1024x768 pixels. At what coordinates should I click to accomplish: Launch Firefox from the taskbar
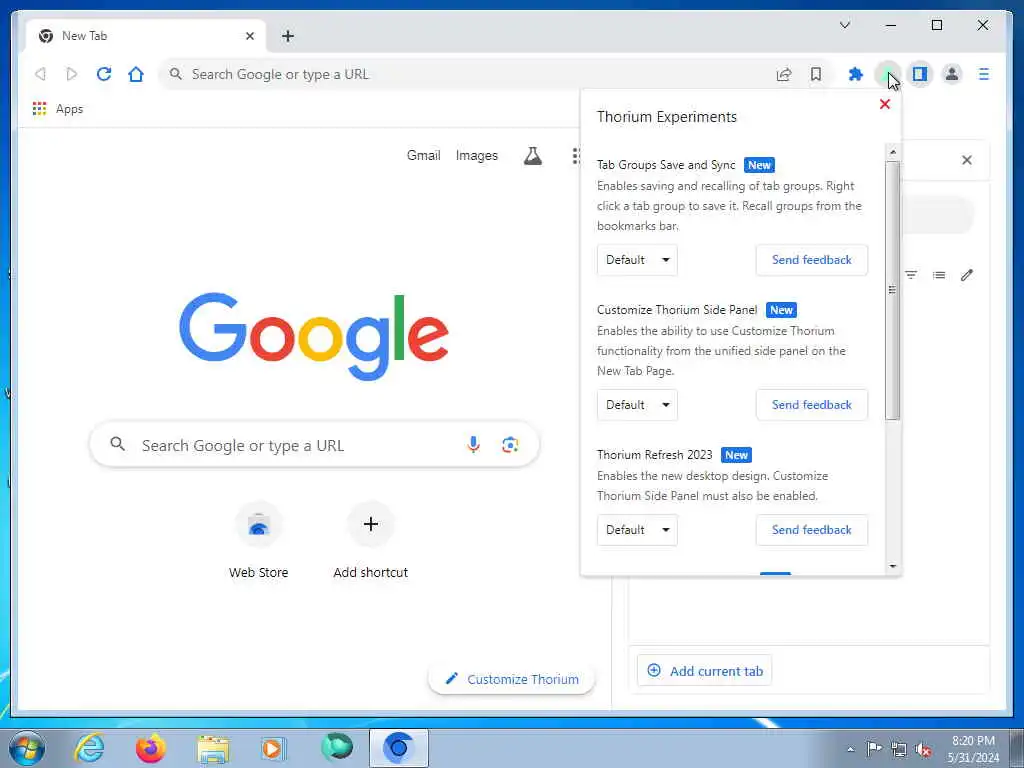(x=151, y=748)
